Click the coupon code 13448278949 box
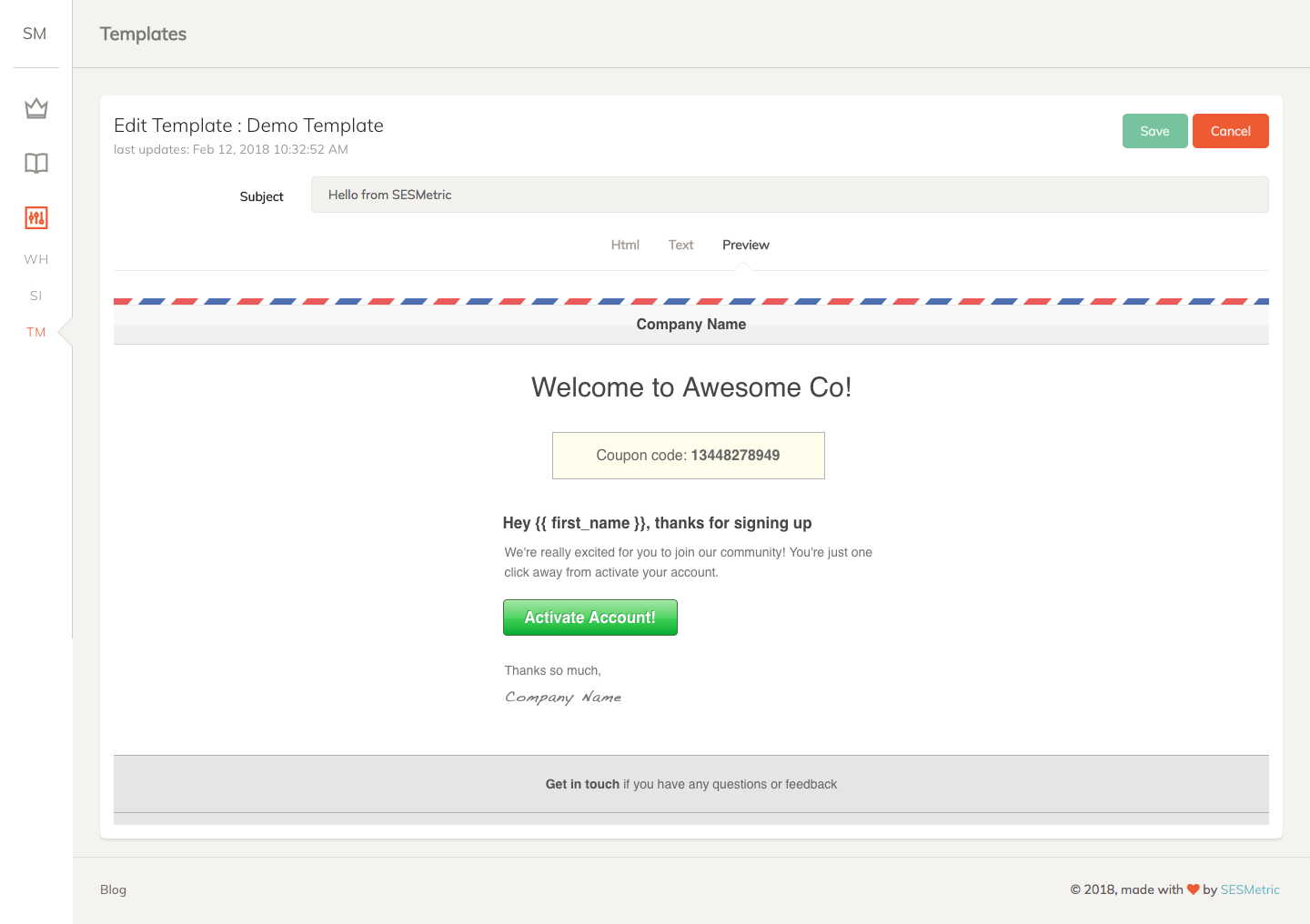The image size is (1310, 924). (x=689, y=456)
